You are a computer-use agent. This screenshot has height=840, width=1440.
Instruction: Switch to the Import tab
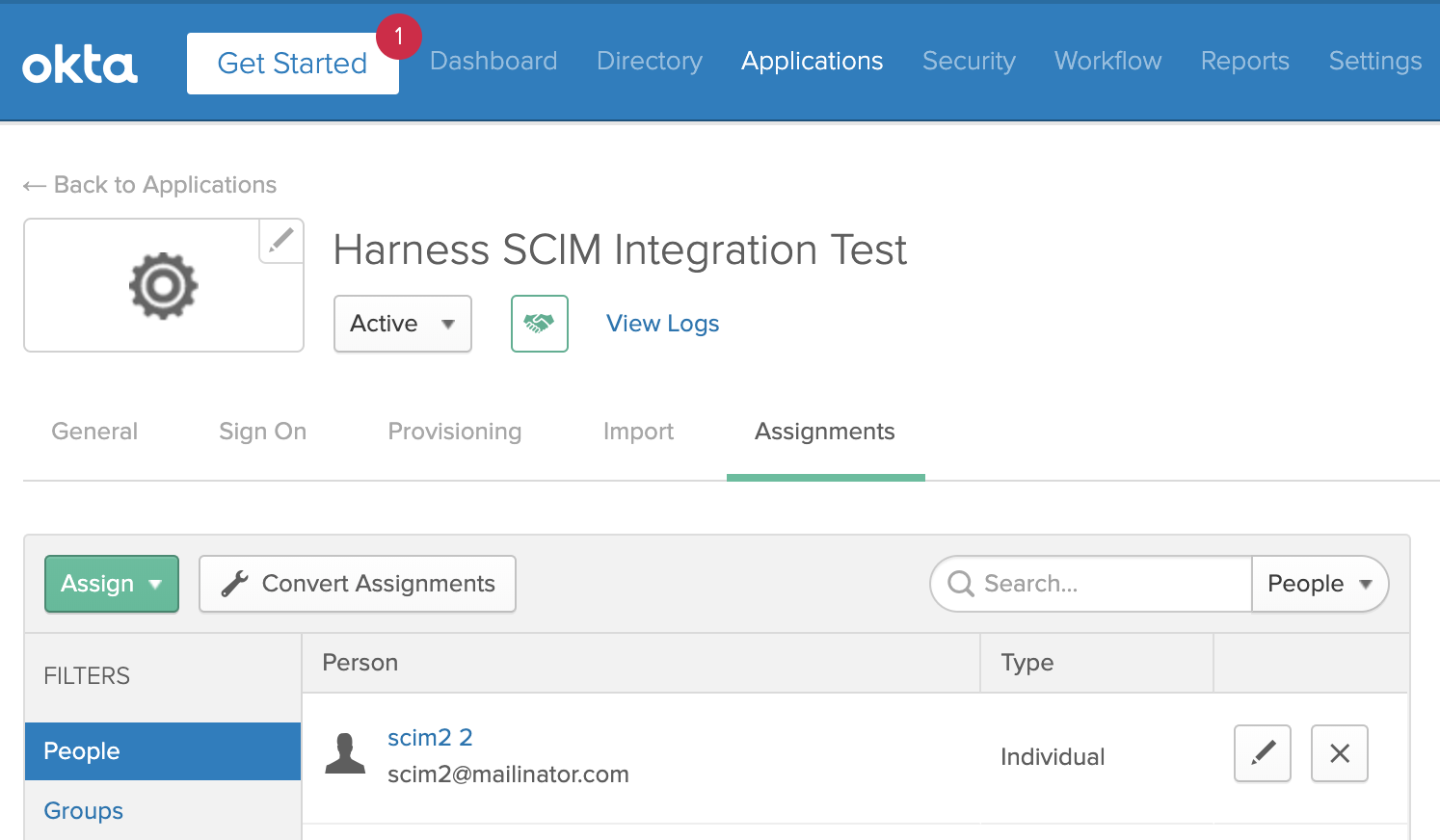(638, 432)
